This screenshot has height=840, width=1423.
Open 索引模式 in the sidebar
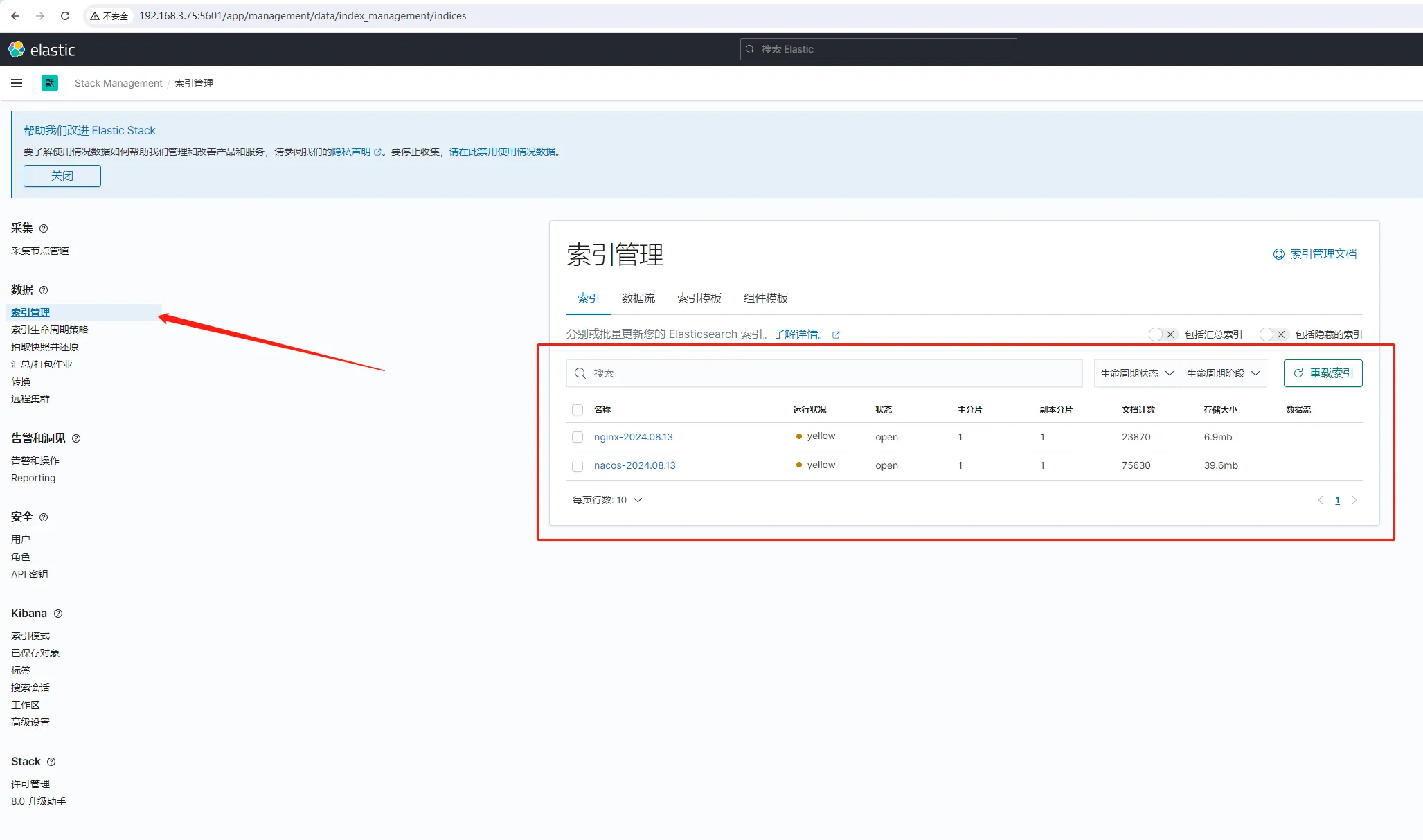(30, 636)
